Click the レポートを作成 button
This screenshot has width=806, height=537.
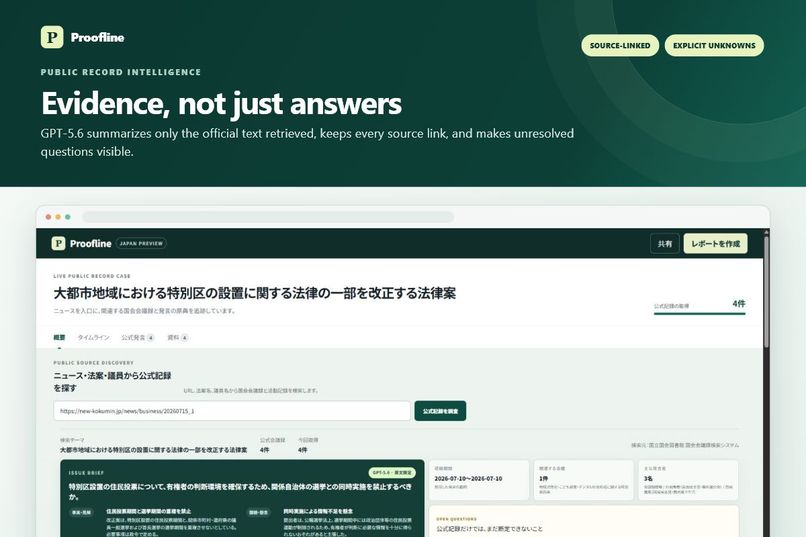click(x=716, y=244)
